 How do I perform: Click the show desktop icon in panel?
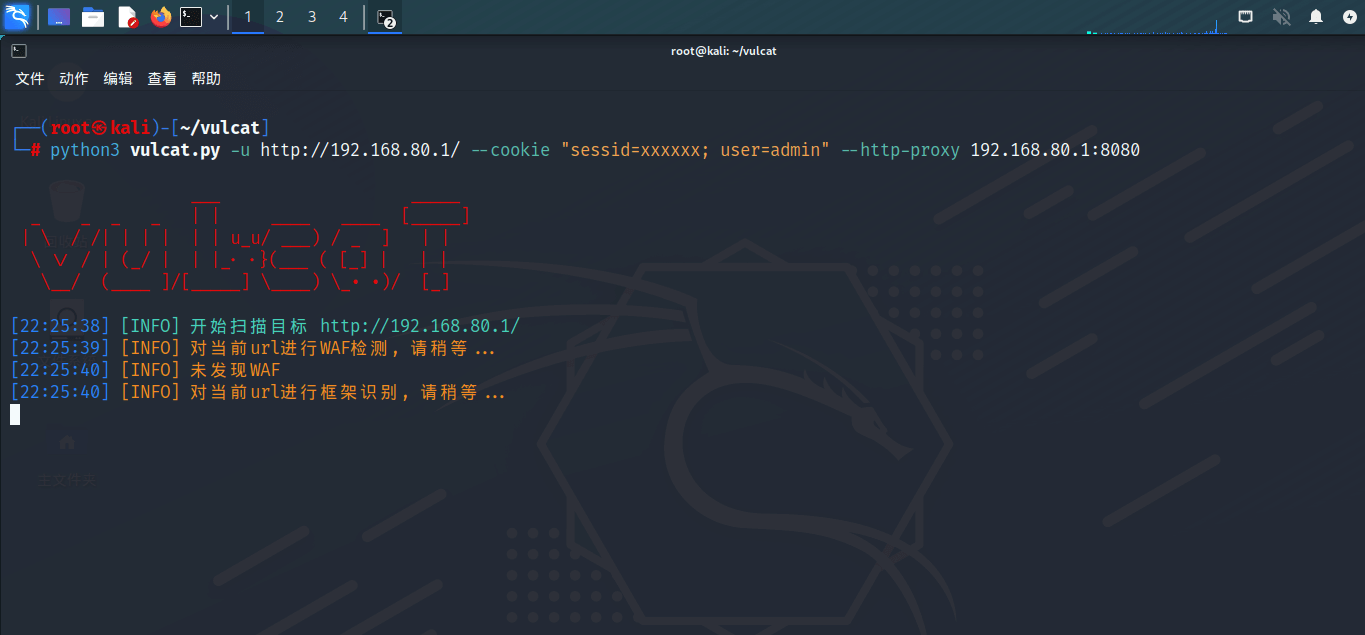[59, 17]
